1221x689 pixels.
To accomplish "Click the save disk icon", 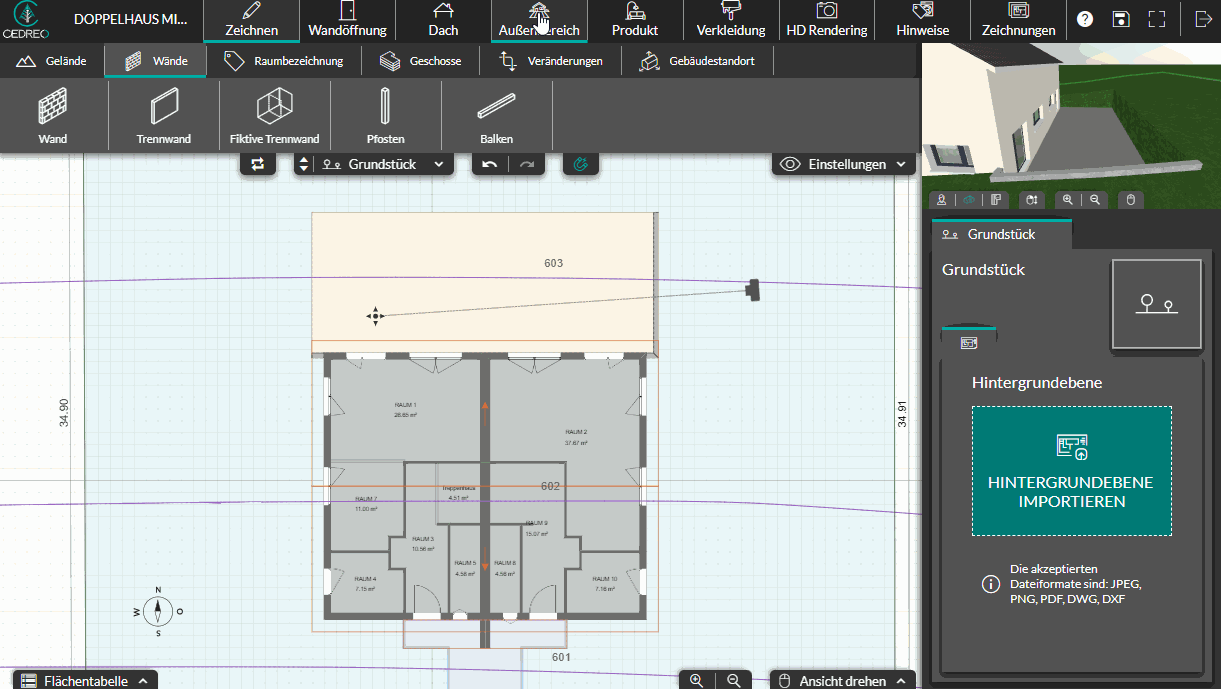I will click(x=1121, y=20).
